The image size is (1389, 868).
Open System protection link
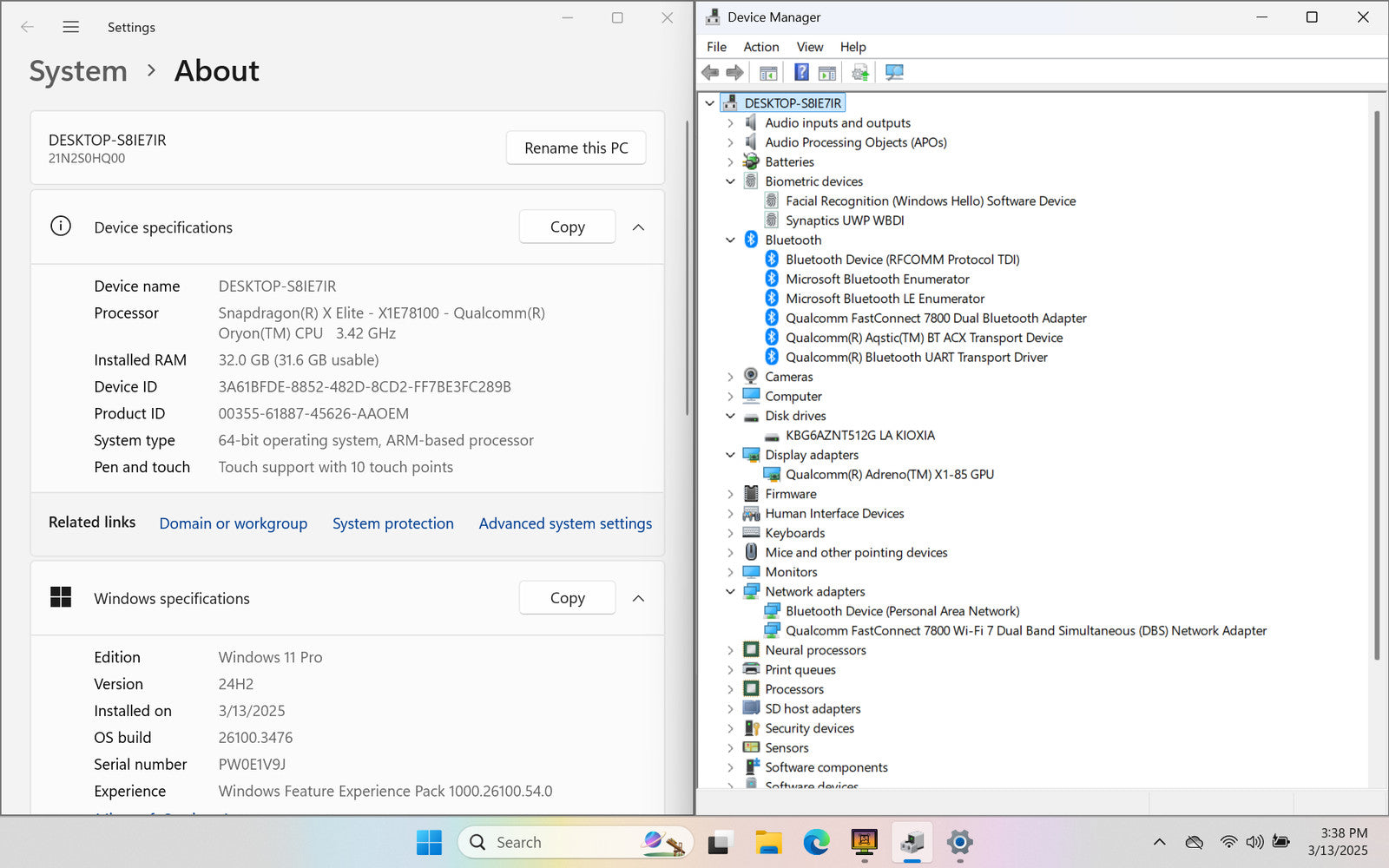(x=393, y=523)
